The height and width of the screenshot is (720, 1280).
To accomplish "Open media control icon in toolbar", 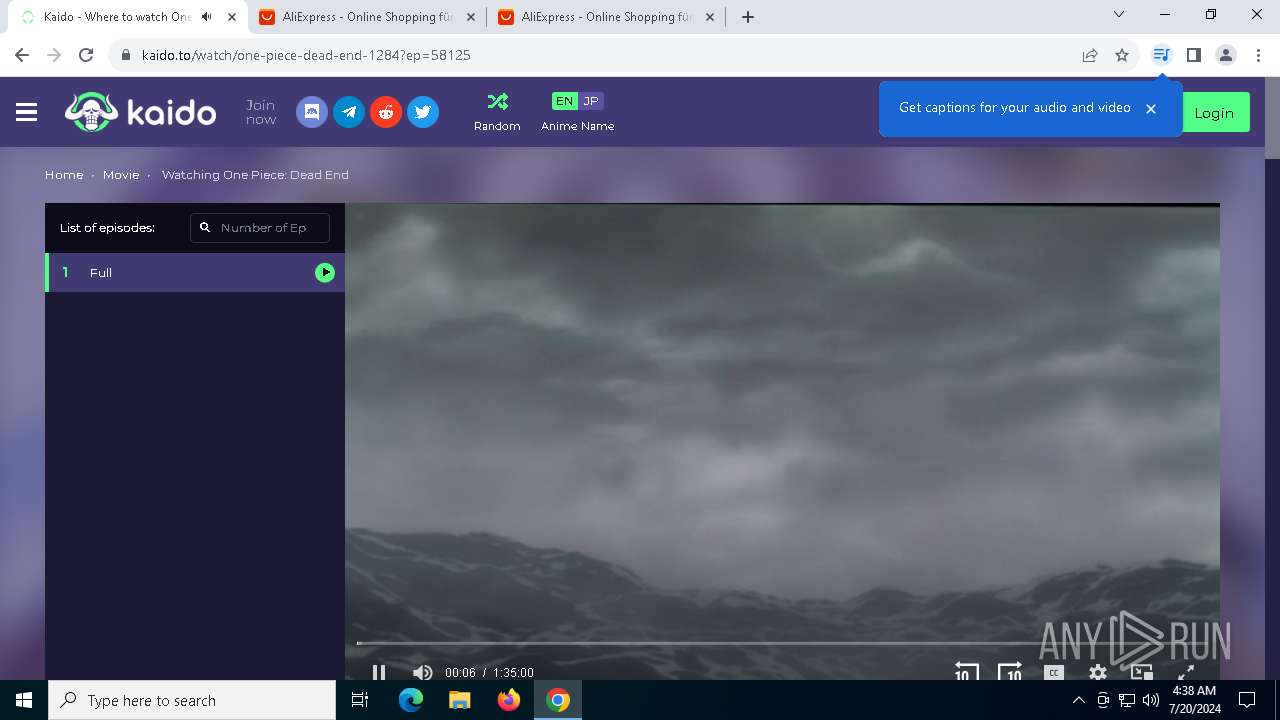I will click(x=1161, y=55).
